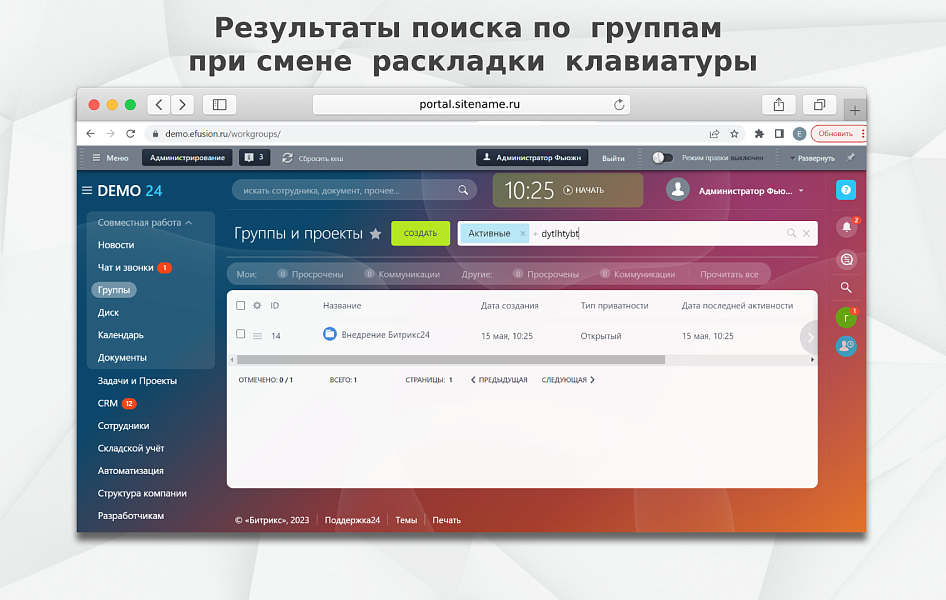This screenshot has height=600, width=946.
Task: Click the blue help question mark icon
Action: (x=846, y=189)
